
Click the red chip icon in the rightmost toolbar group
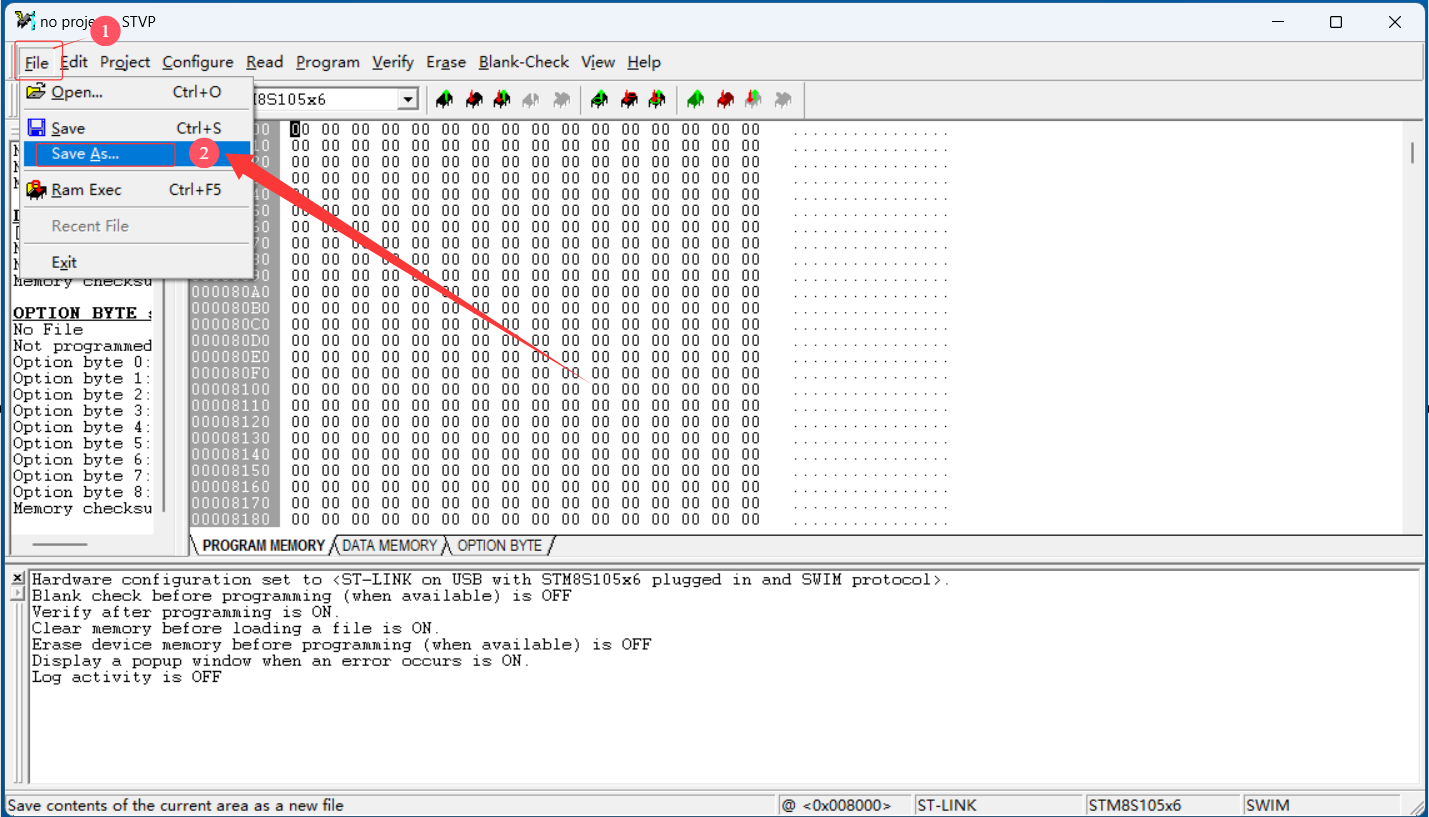(x=726, y=99)
